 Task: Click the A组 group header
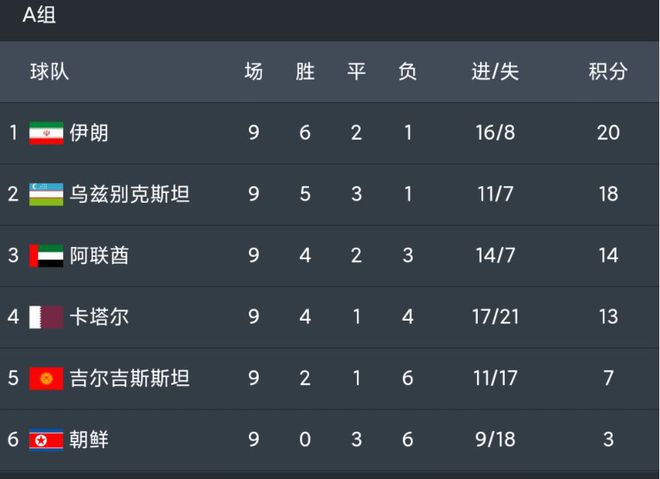39,18
